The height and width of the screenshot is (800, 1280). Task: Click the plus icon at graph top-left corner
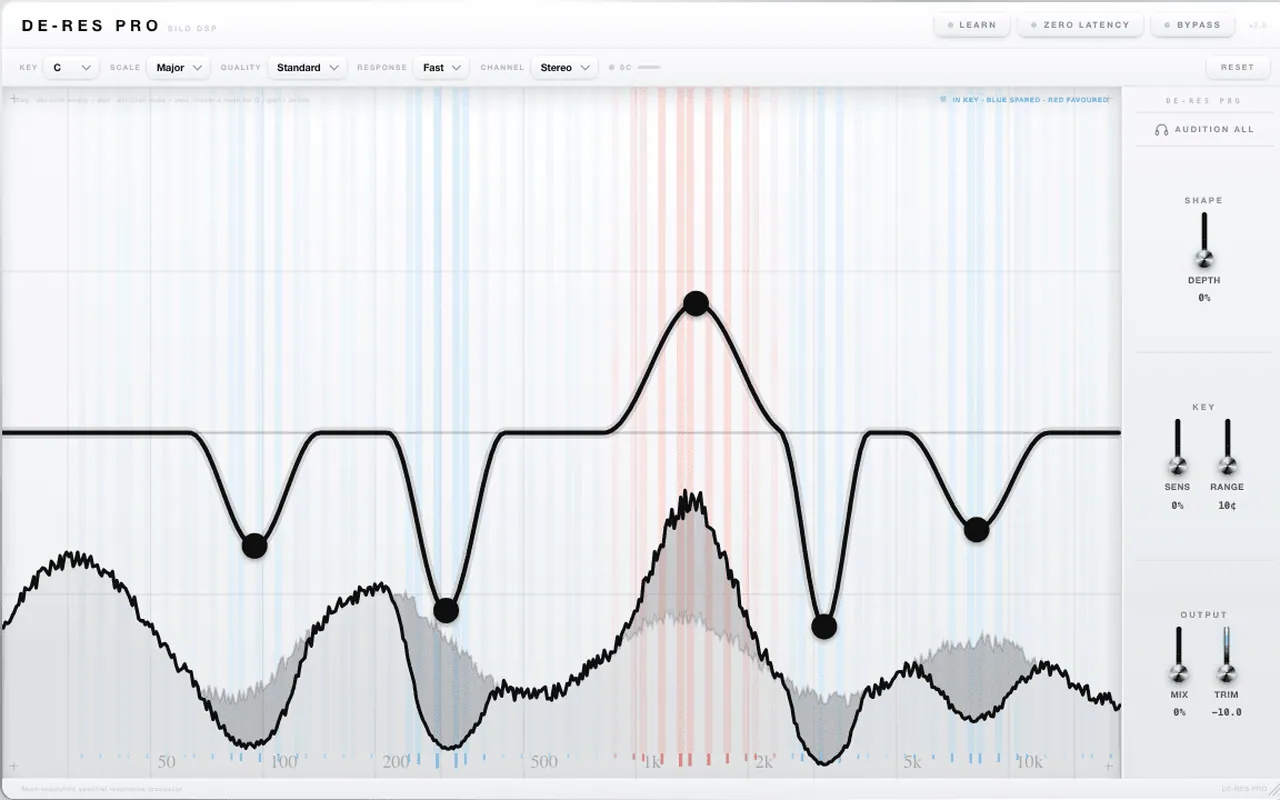click(14, 99)
